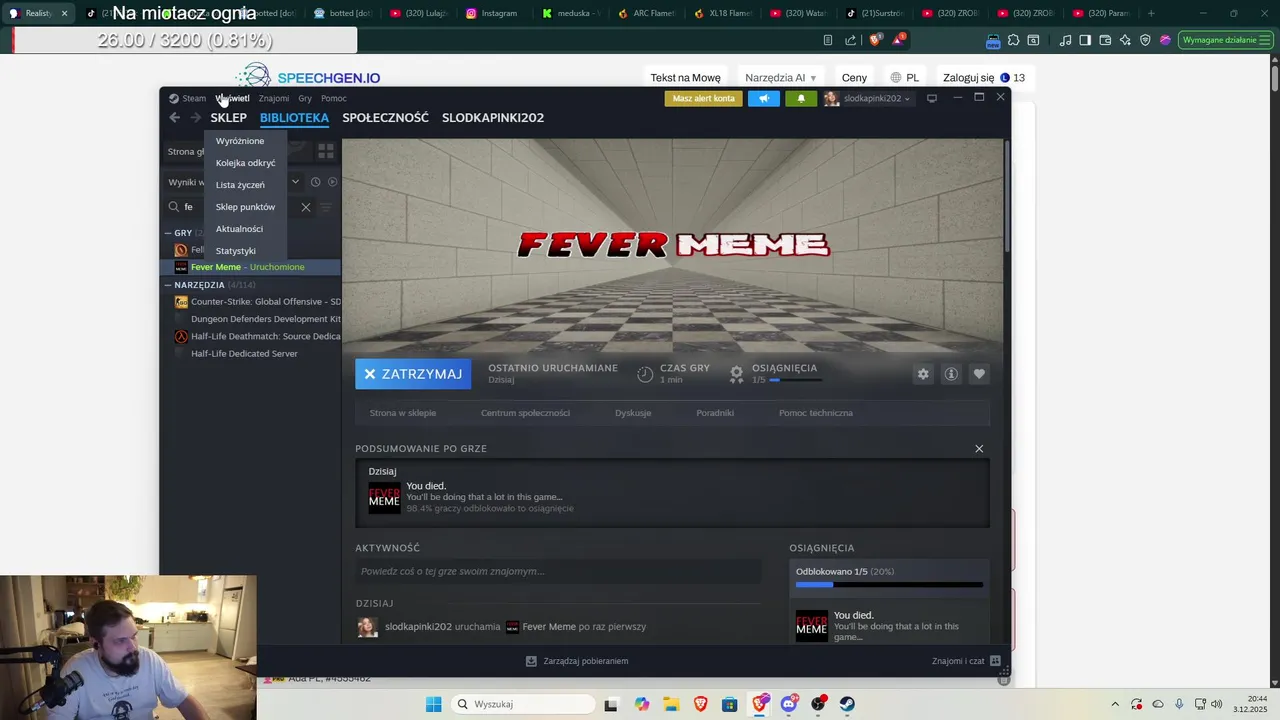Open the PL language selector
This screenshot has width=1280, height=720.
click(904, 78)
